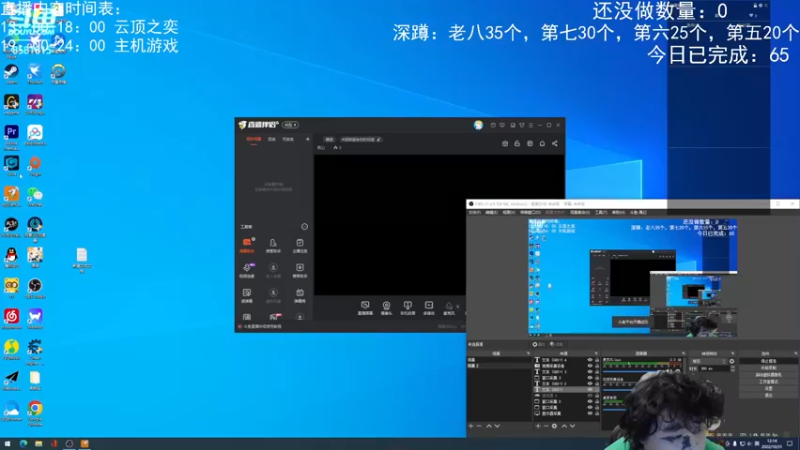Click the bottom mixer channel volume slider
The height and width of the screenshot is (450, 800).
click(614, 410)
